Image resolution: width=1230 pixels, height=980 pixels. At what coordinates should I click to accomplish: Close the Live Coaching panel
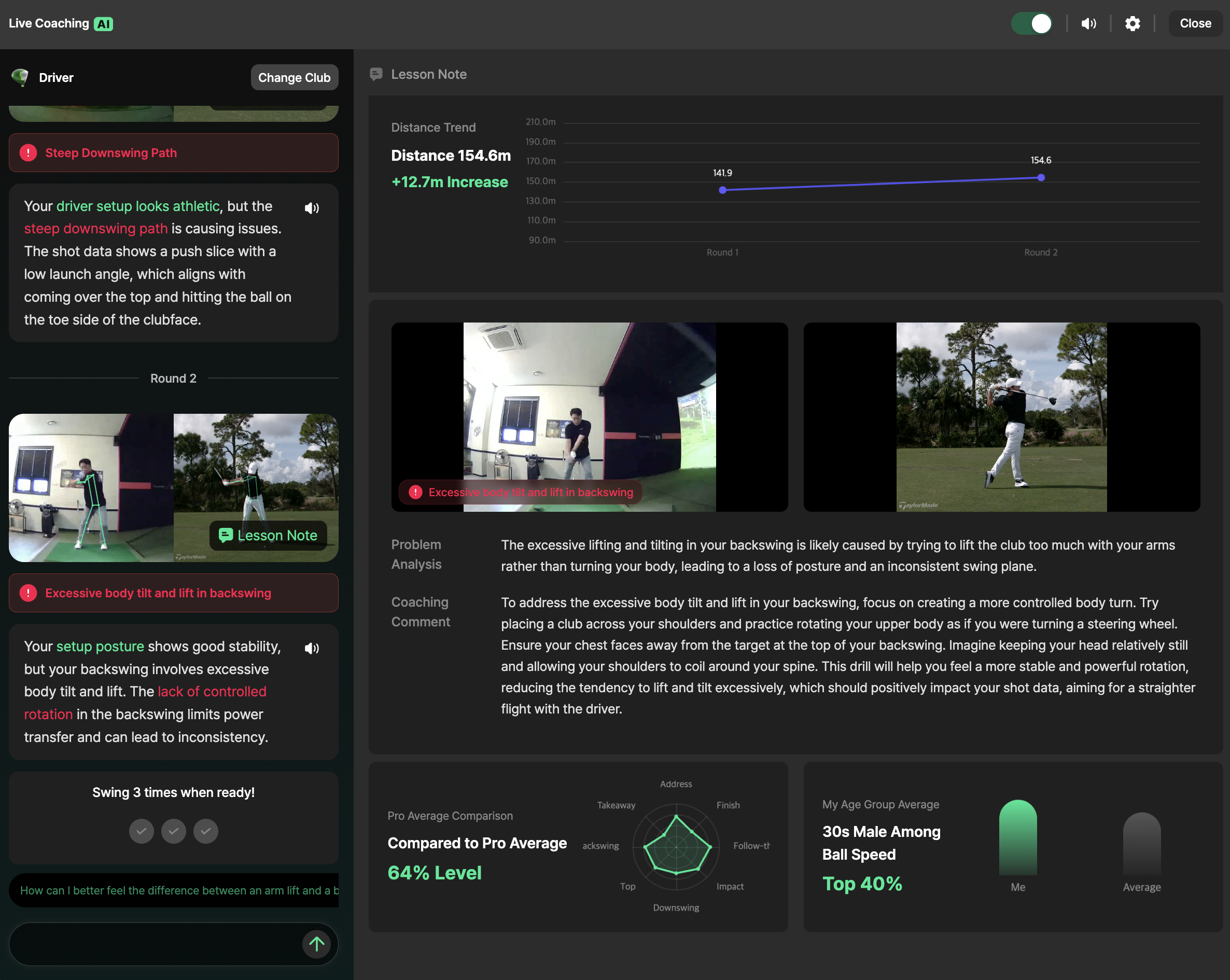1195,23
